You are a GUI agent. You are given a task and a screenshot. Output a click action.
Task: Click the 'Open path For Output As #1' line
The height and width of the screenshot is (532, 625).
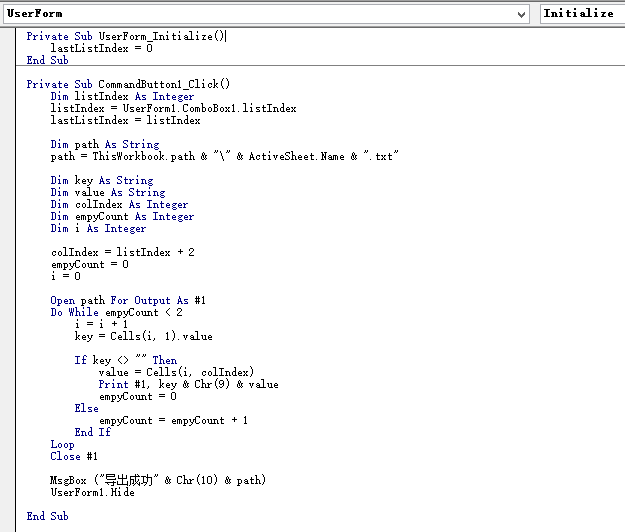pos(128,300)
